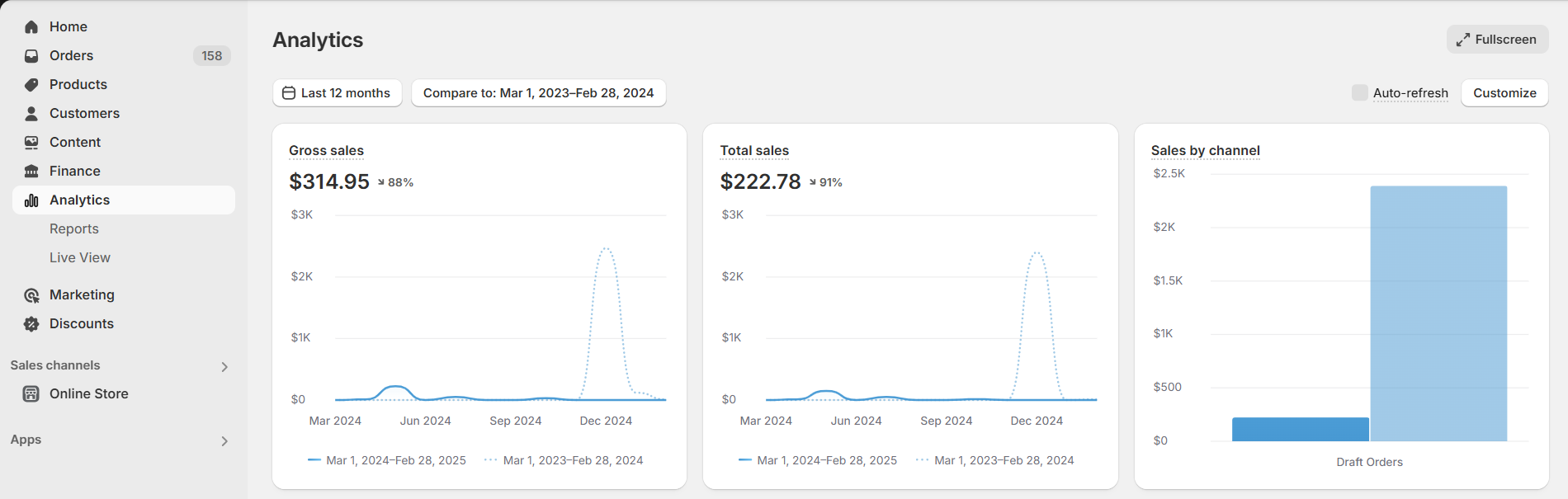
Task: Click the Analytics page heading
Action: pyautogui.click(x=318, y=40)
